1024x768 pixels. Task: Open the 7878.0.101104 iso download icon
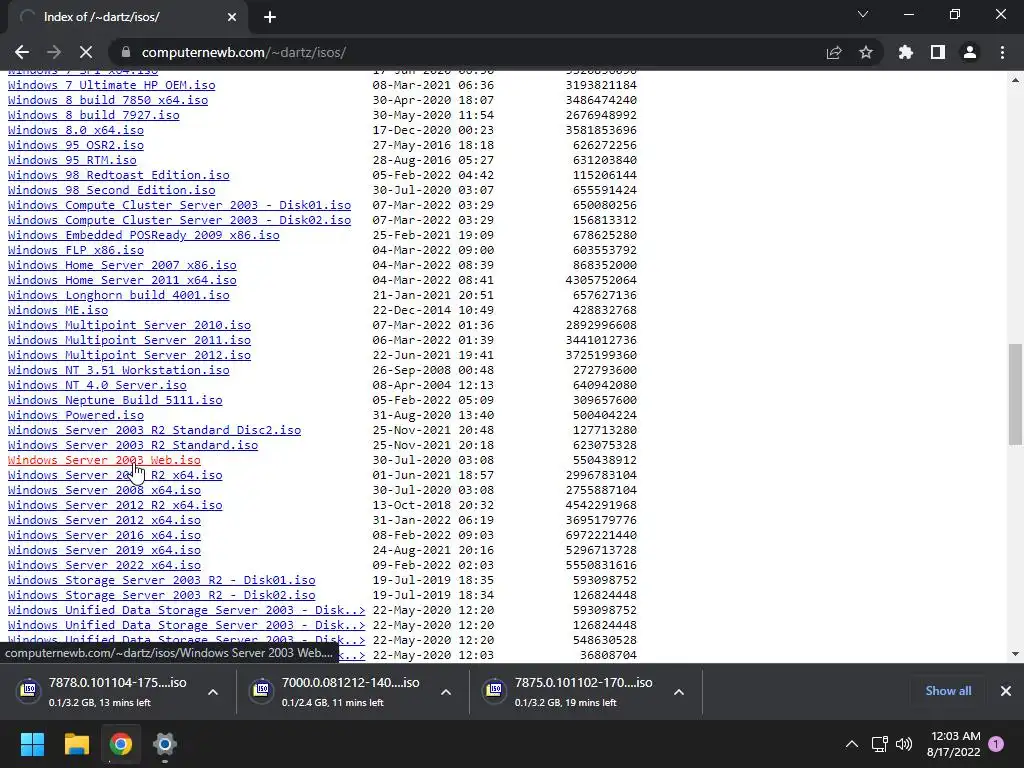click(29, 690)
